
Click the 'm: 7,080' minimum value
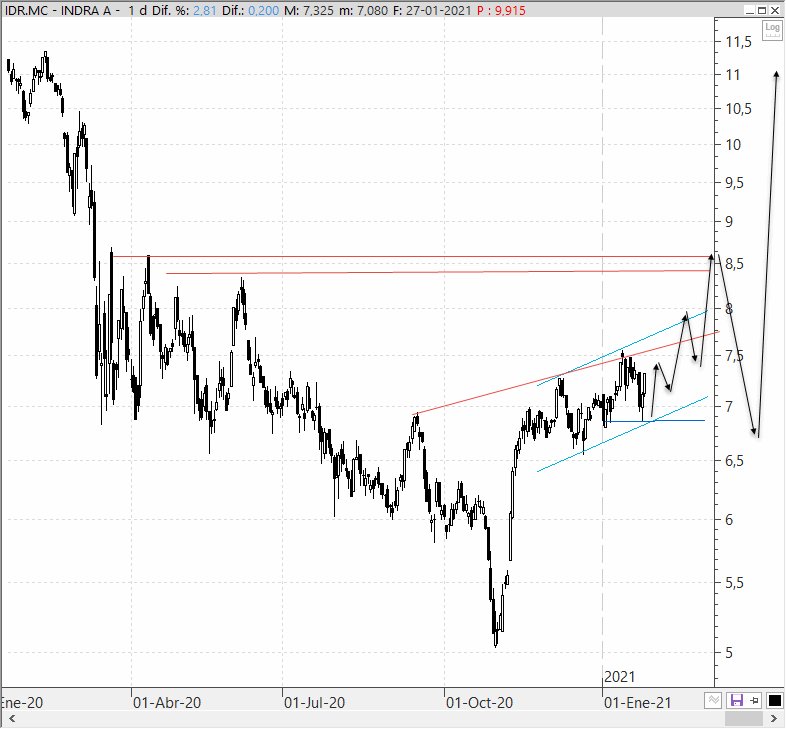(x=363, y=10)
